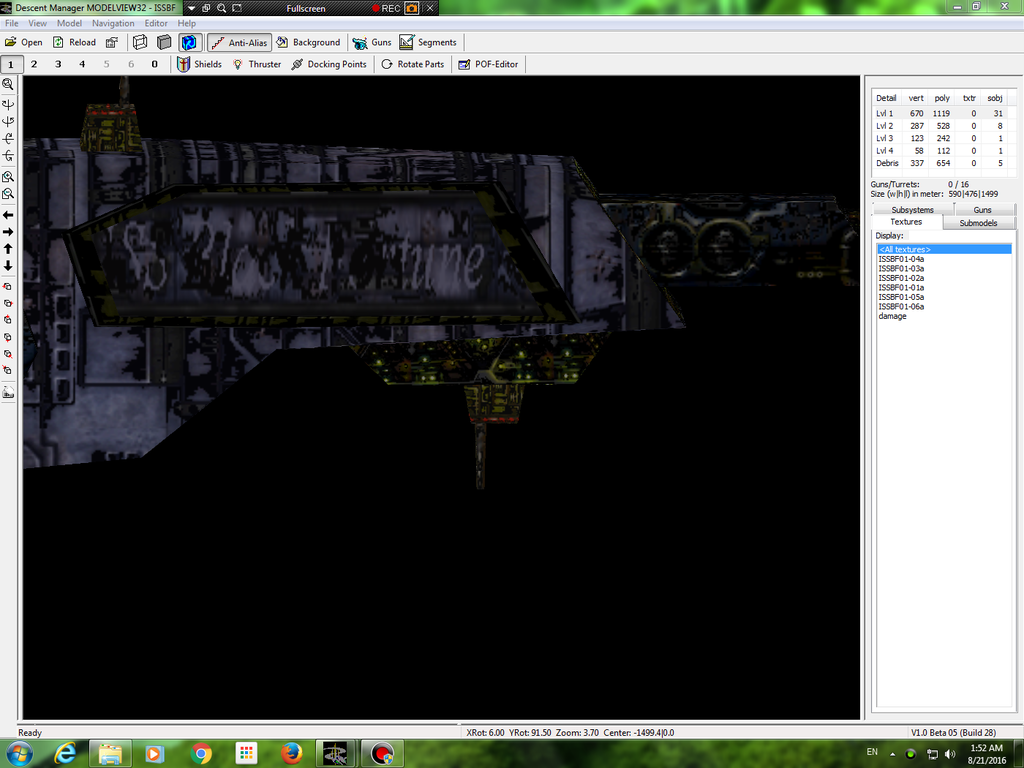Viewport: 1024px width, 768px height.
Task: Open the Navigation menu
Action: tap(113, 24)
